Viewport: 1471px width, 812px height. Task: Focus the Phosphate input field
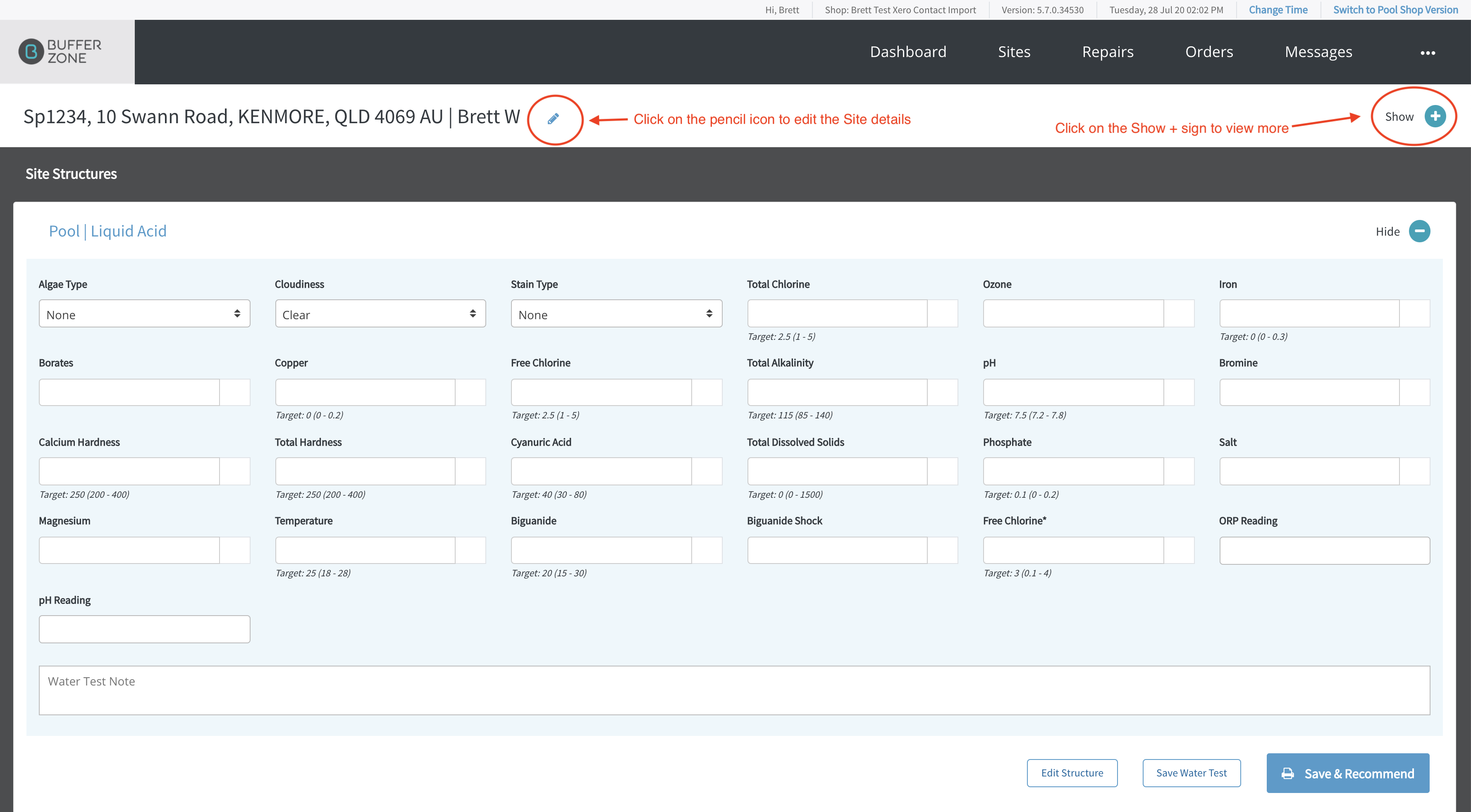pyautogui.click(x=1073, y=471)
